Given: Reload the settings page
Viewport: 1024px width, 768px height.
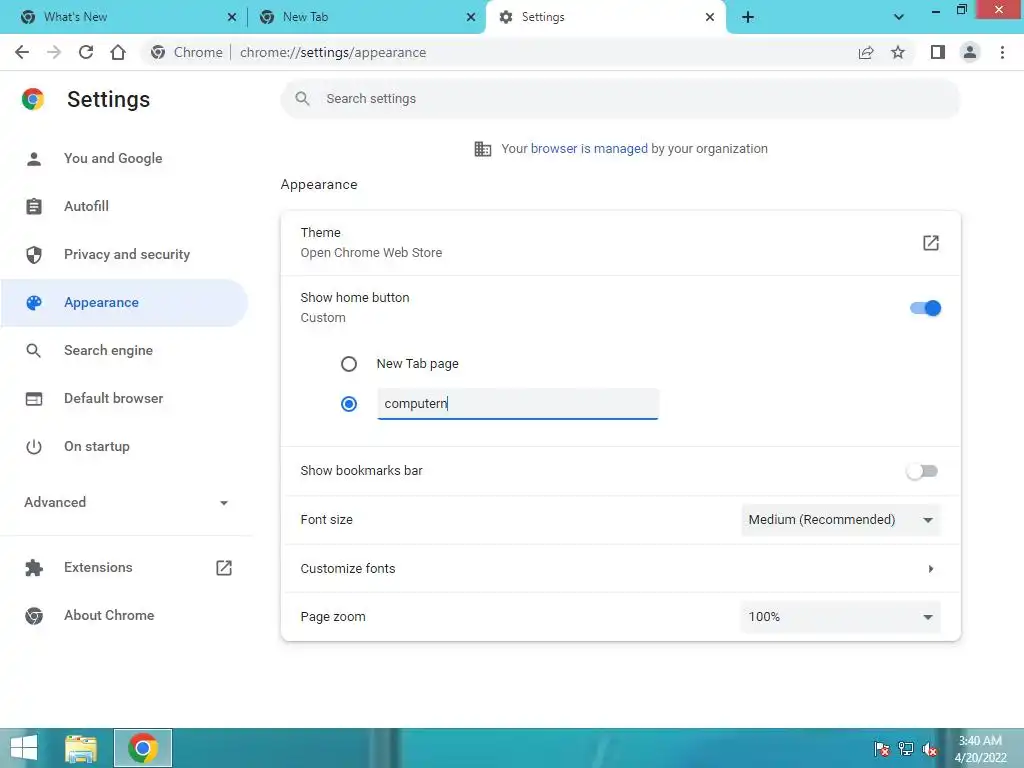Looking at the screenshot, I should click(x=86, y=52).
